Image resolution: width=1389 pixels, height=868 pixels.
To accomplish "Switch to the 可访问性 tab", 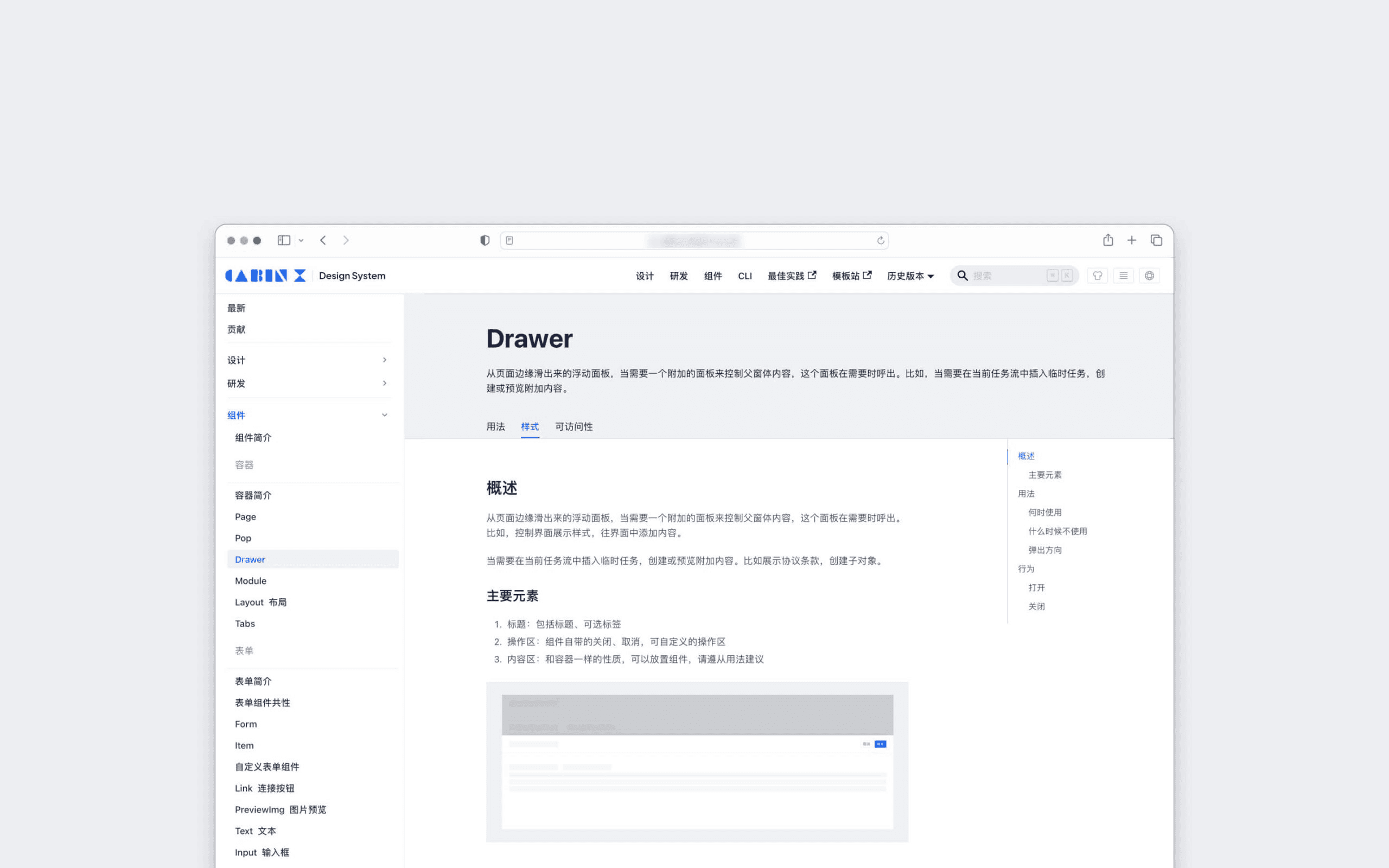I will click(x=574, y=426).
